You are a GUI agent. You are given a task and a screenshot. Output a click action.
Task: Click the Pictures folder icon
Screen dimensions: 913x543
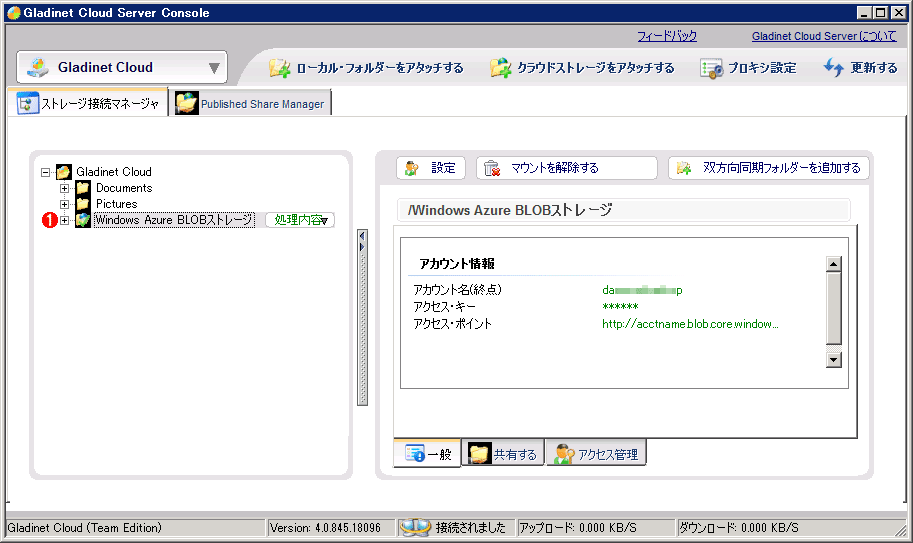tap(83, 204)
